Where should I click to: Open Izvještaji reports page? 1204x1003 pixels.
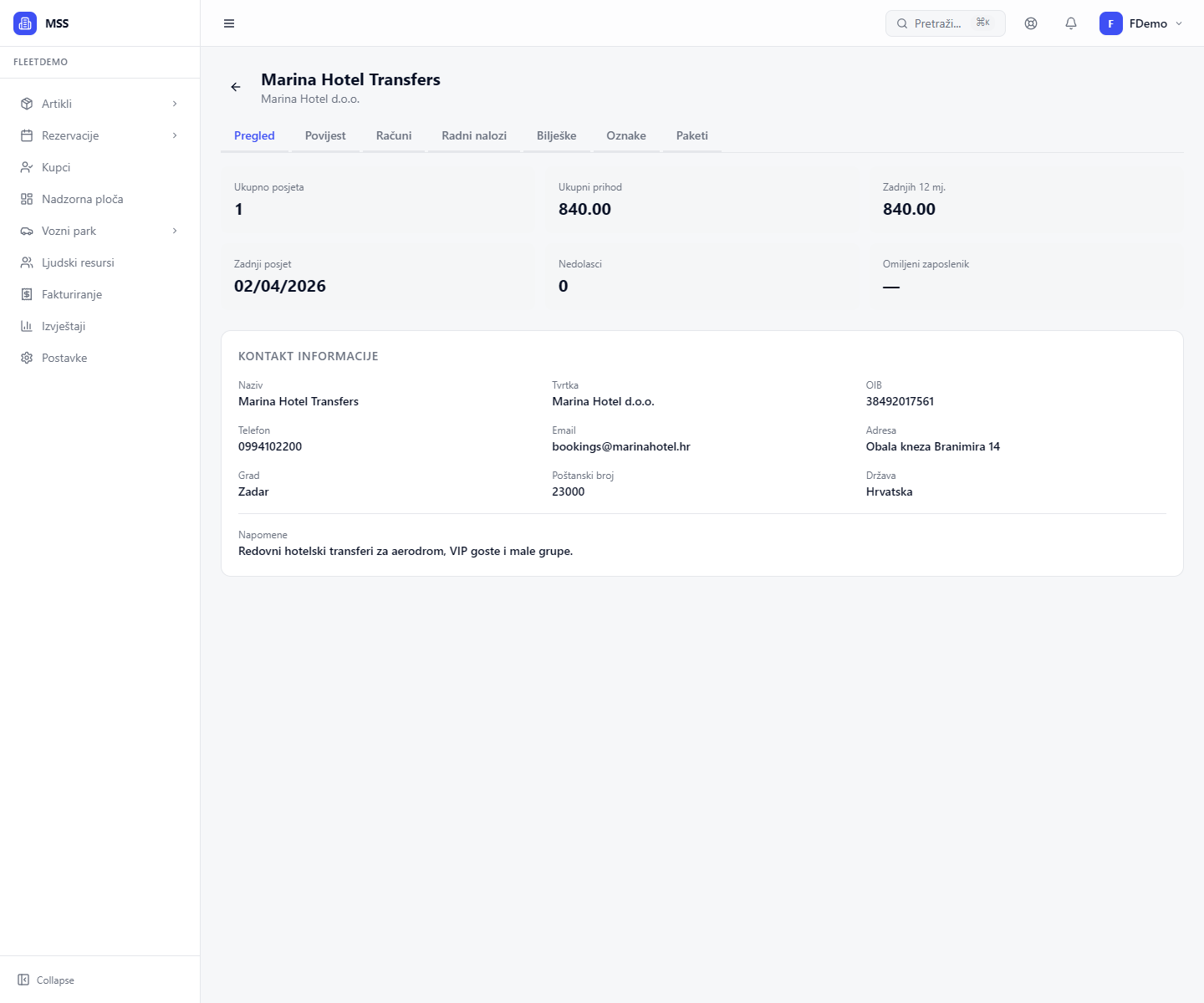click(64, 326)
